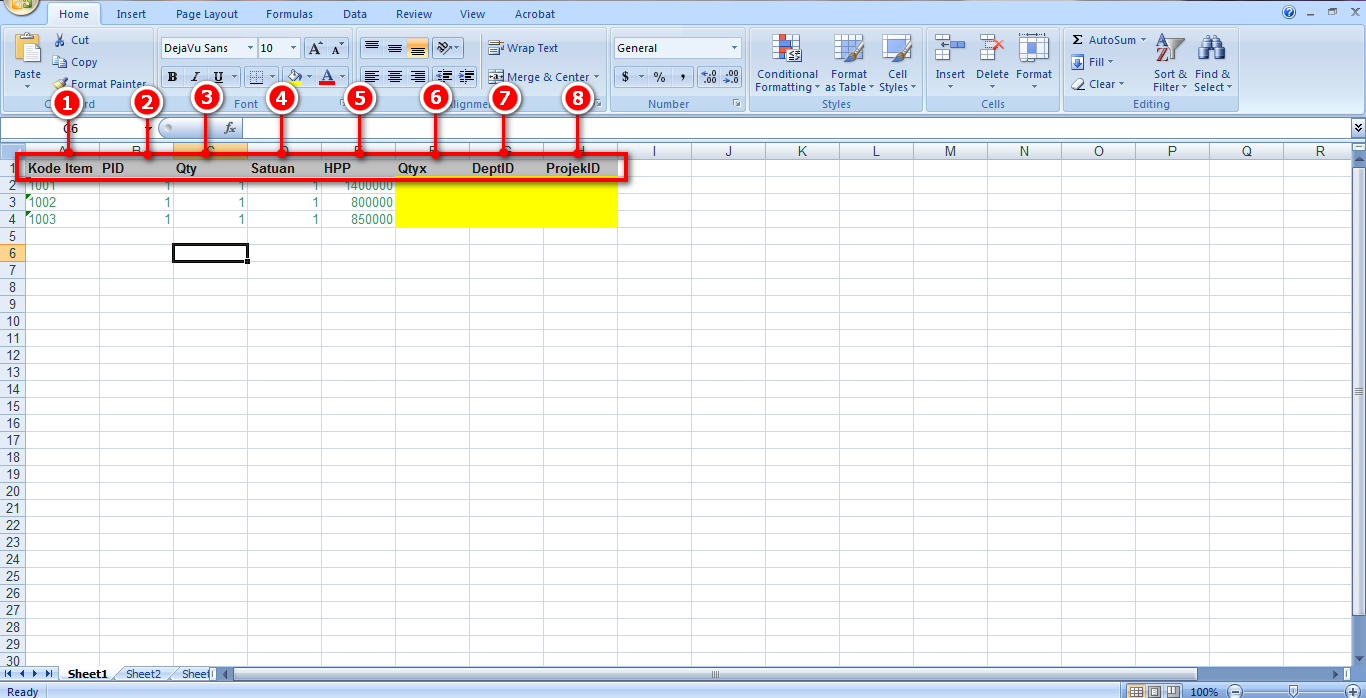This screenshot has height=698, width=1366.
Task: Select the Sheet2 worksheet tab
Action: pos(142,673)
